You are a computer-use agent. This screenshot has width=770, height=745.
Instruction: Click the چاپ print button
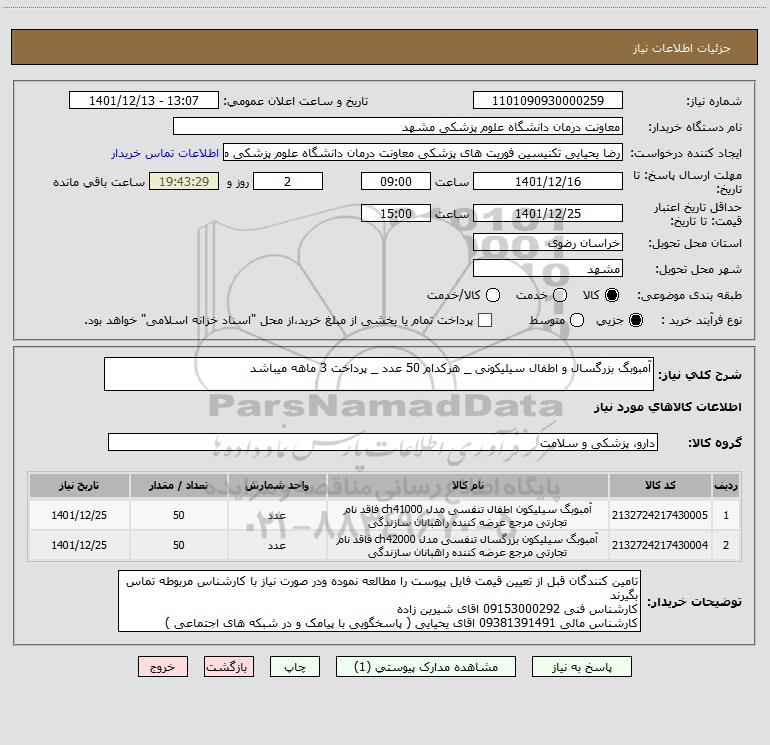(x=295, y=667)
